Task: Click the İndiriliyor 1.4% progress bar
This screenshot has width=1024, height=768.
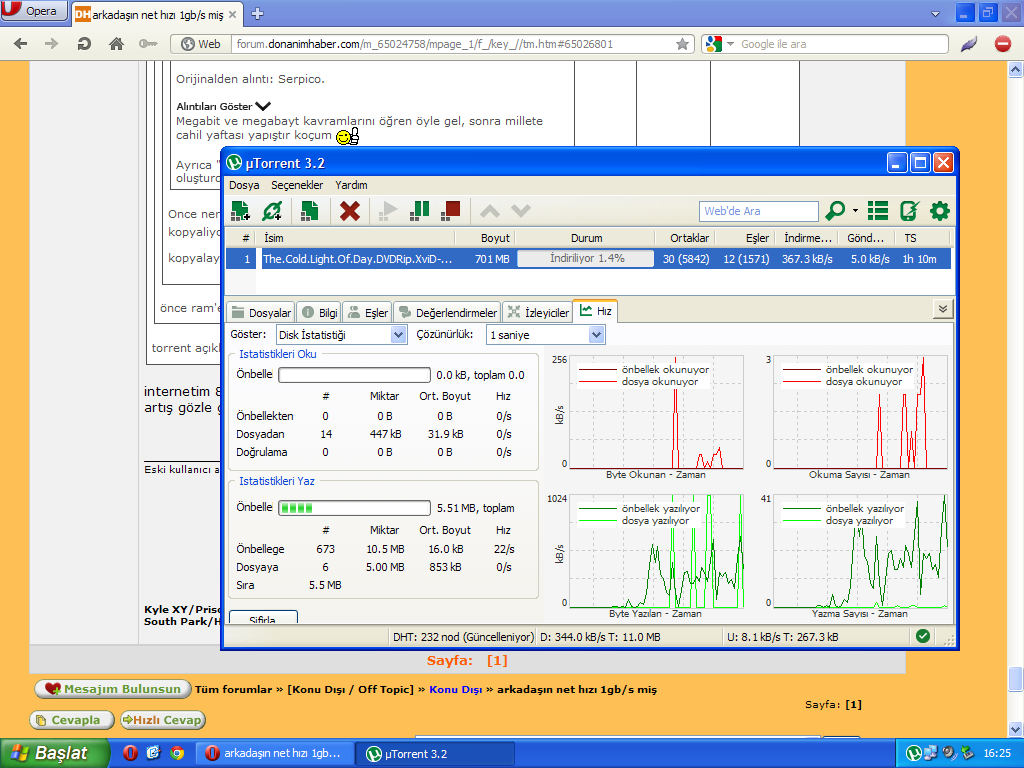Action: click(586, 259)
